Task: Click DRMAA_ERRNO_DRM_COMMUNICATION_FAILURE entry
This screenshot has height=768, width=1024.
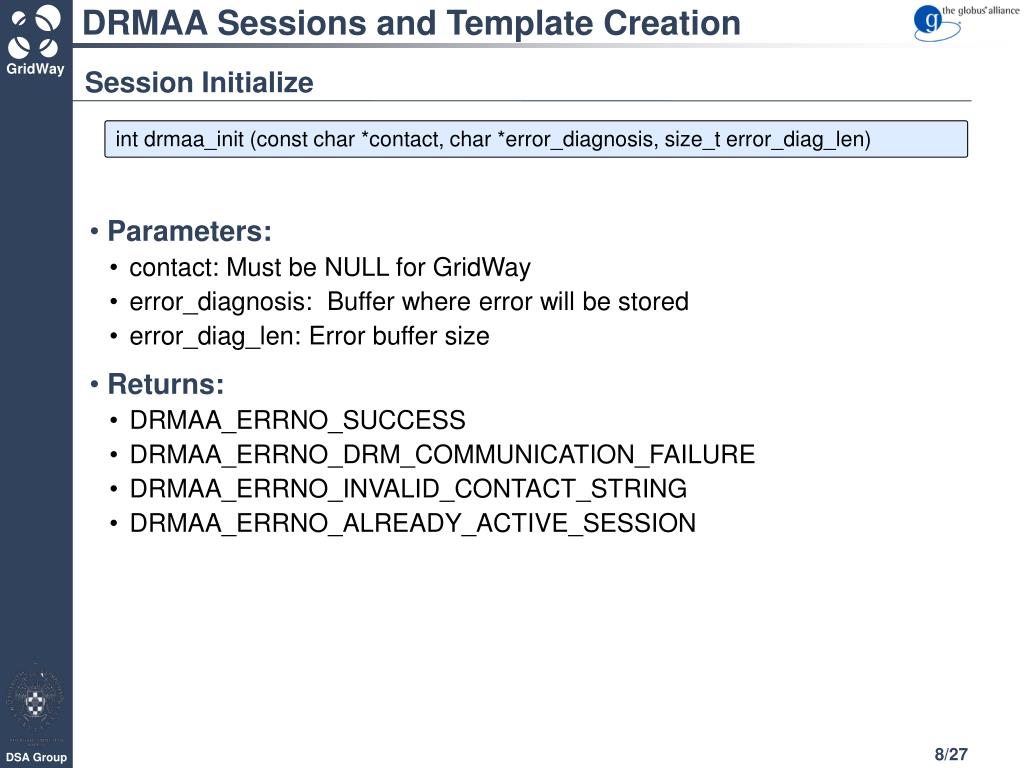Action: tap(442, 455)
